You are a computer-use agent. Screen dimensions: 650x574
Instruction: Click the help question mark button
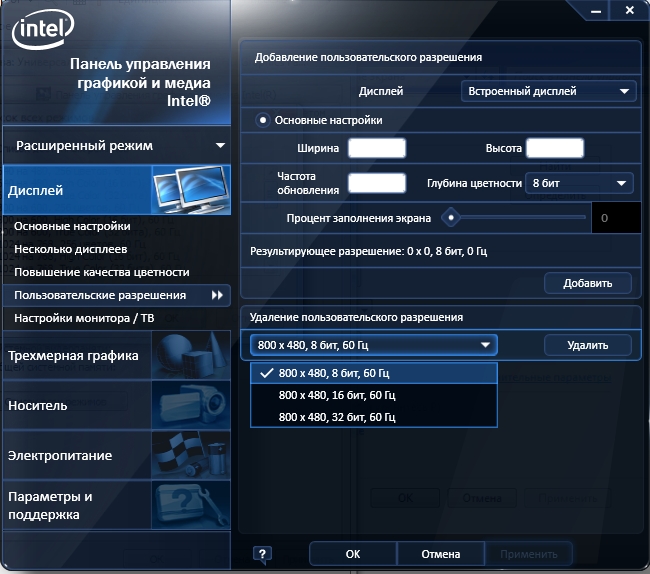click(x=262, y=554)
